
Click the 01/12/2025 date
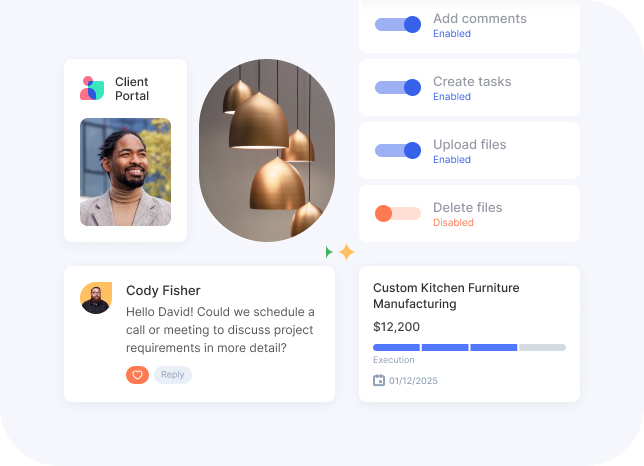pos(413,381)
